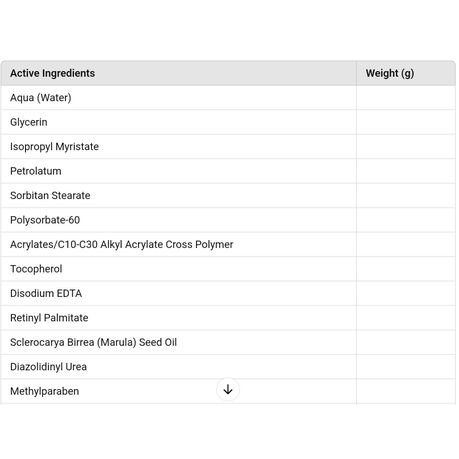The width and height of the screenshot is (459, 459).
Task: Click the Disodium EDTA cell
Action: pyautogui.click(x=179, y=293)
